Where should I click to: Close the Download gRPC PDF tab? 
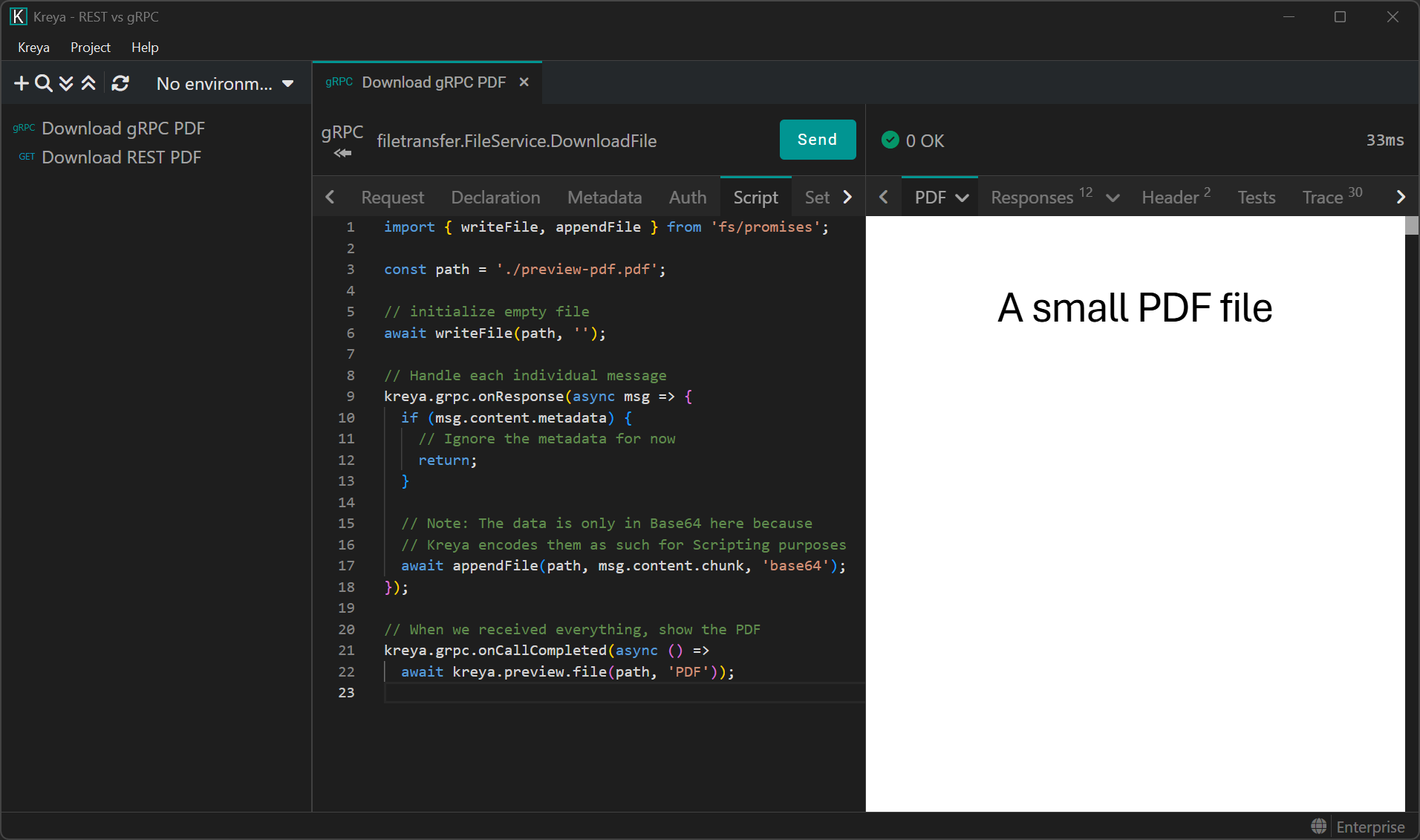click(x=524, y=82)
